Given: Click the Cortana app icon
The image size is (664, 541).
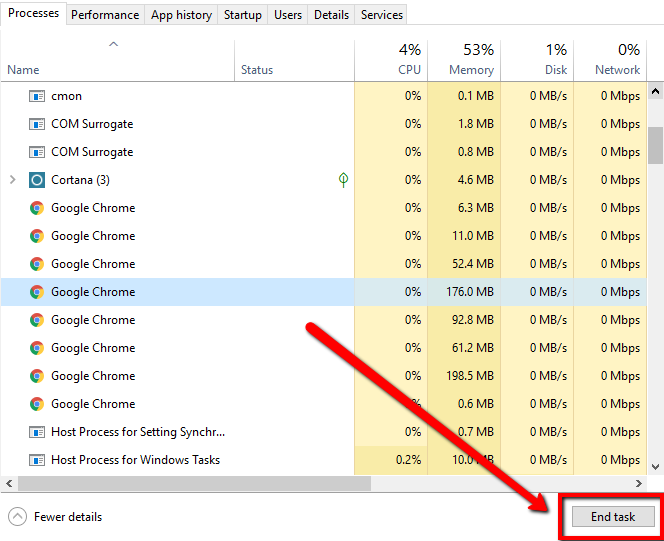Looking at the screenshot, I should (37, 180).
